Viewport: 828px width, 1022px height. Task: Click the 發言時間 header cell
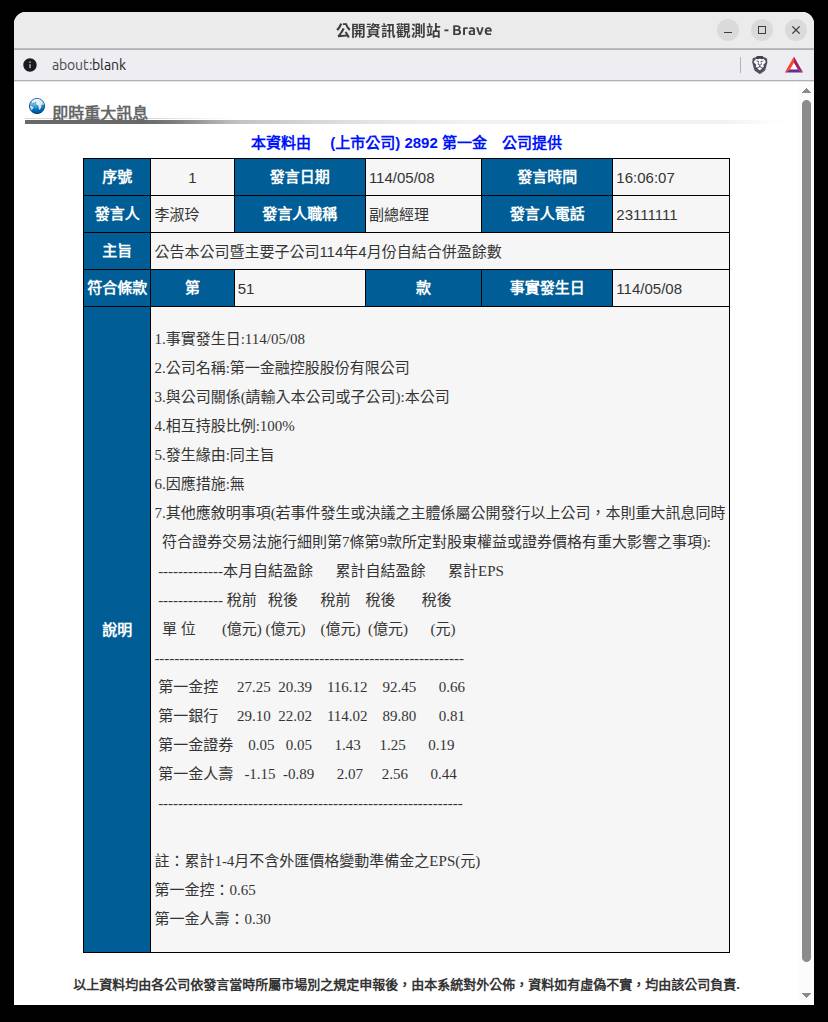pos(547,177)
